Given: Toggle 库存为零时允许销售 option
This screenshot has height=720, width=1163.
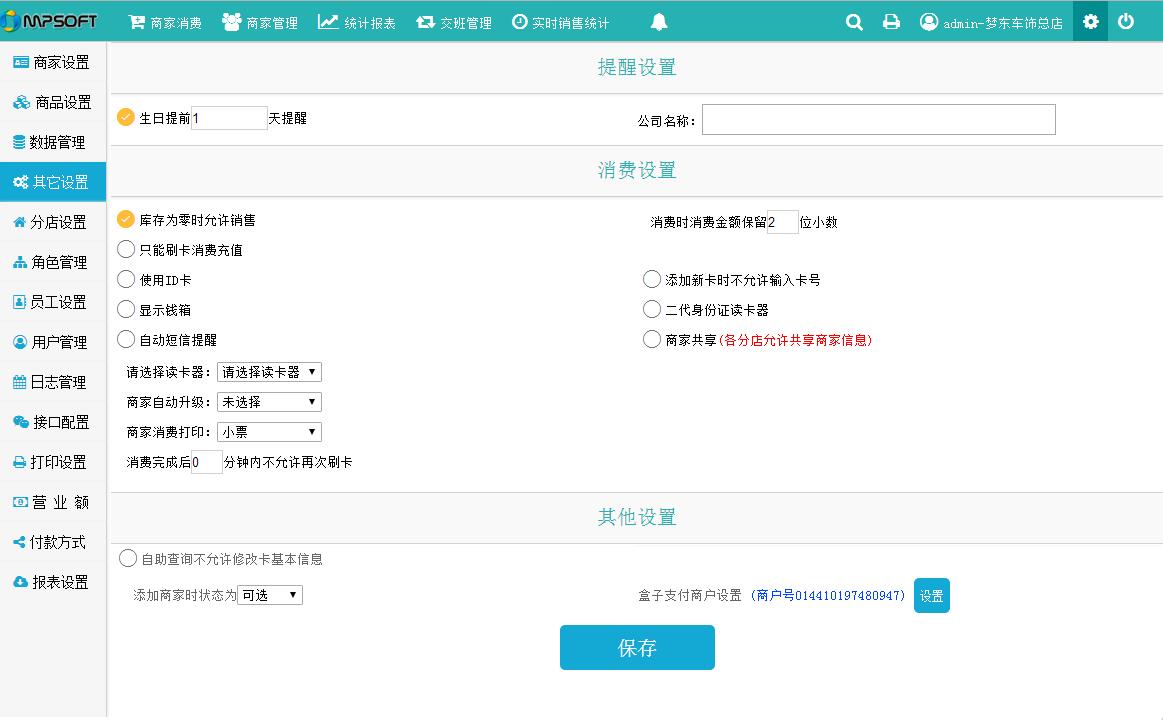Looking at the screenshot, I should [126, 219].
